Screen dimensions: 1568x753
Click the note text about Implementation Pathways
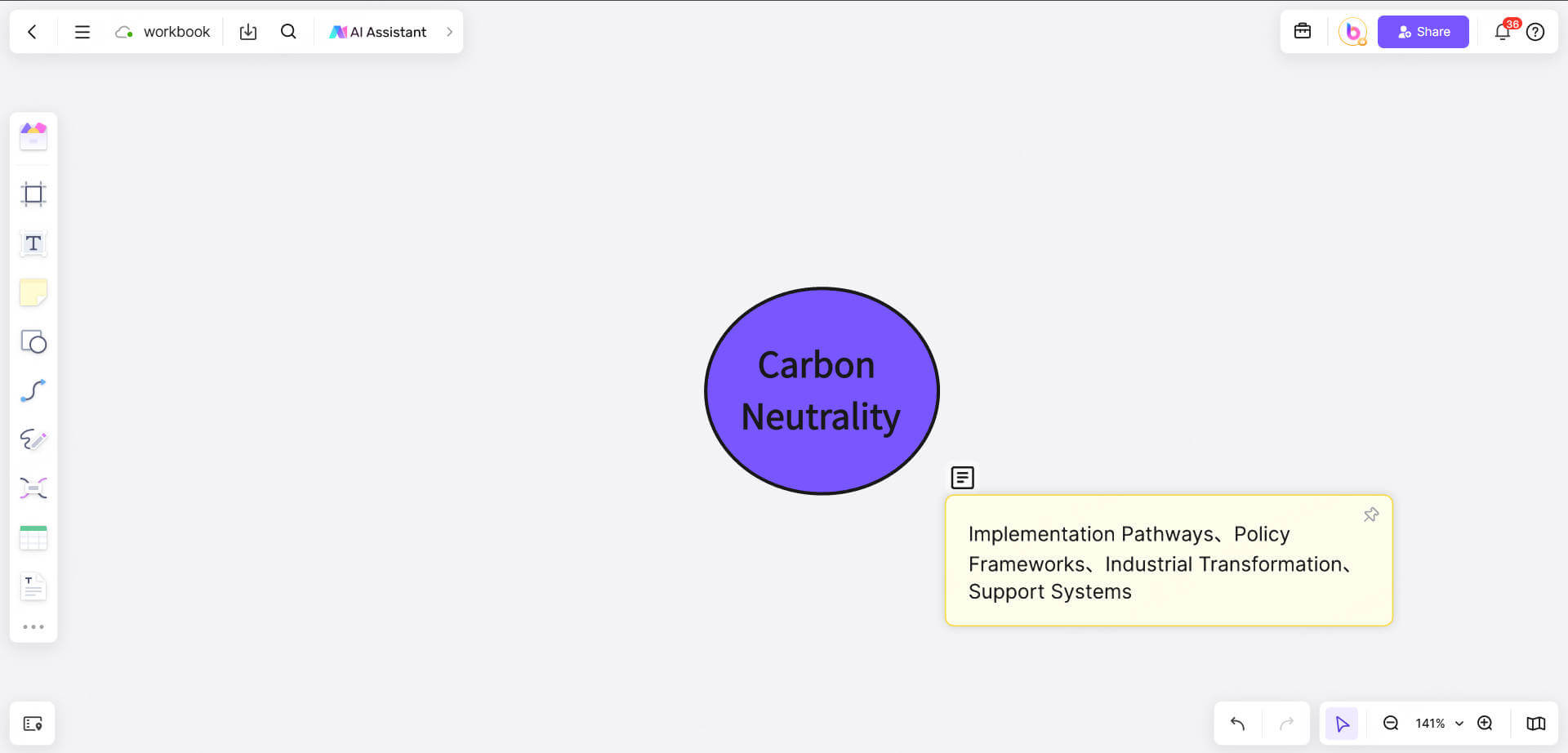pyautogui.click(x=1160, y=563)
